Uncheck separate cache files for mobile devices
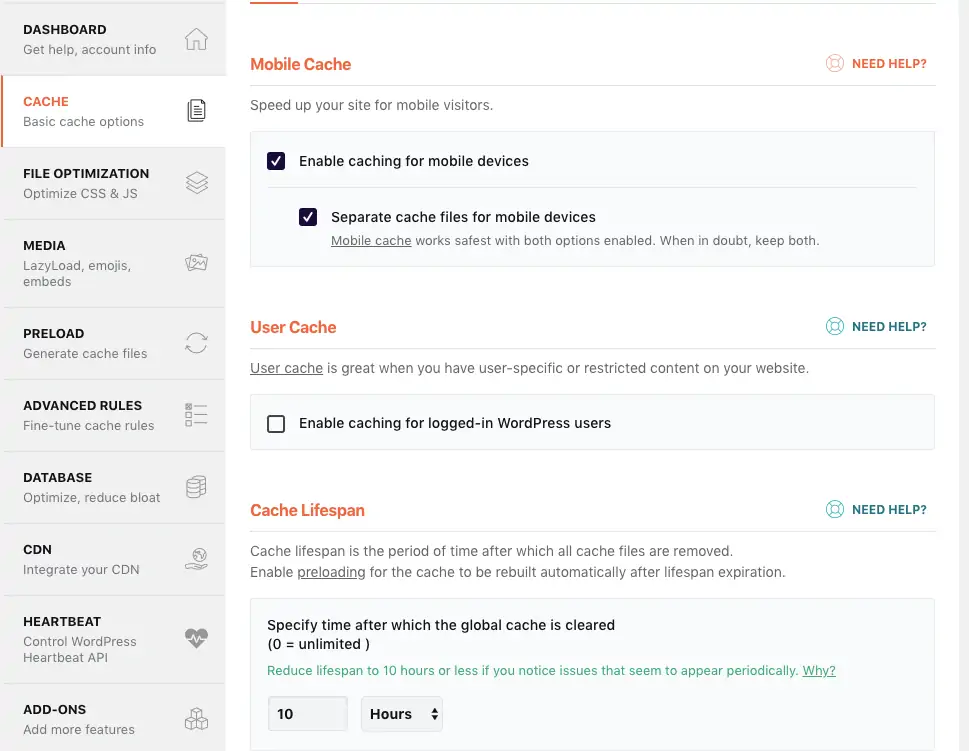The height and width of the screenshot is (751, 969). (308, 217)
